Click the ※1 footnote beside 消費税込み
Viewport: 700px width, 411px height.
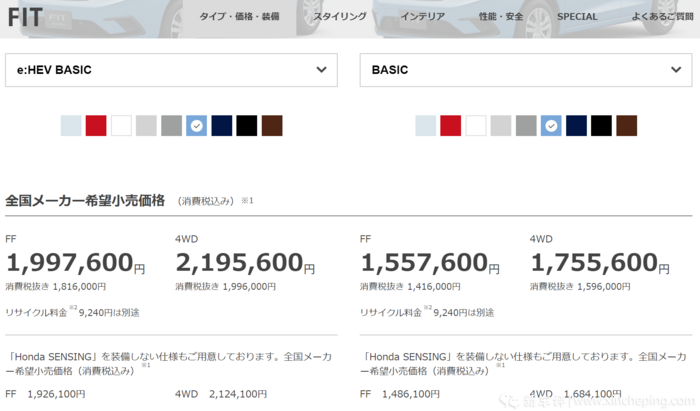pos(247,201)
